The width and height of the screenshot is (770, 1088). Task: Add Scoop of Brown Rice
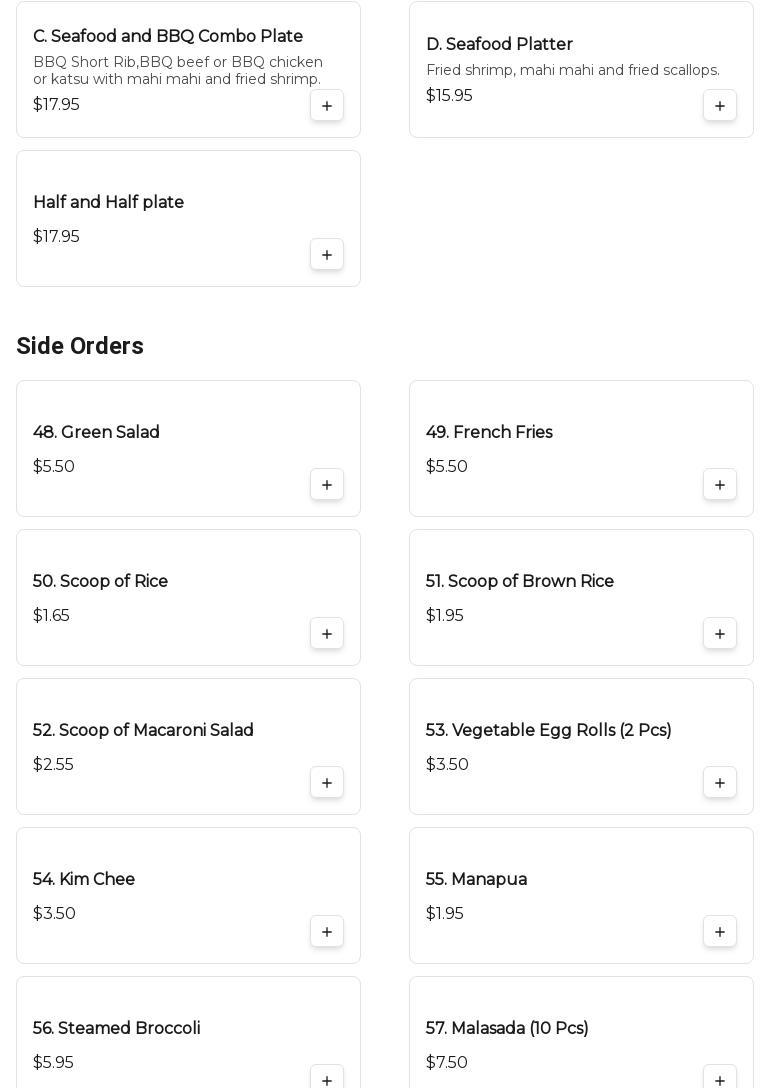720,634
